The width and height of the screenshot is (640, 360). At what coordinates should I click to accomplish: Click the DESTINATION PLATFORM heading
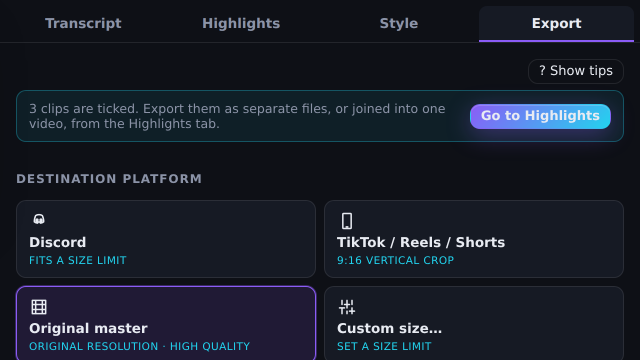tap(109, 179)
